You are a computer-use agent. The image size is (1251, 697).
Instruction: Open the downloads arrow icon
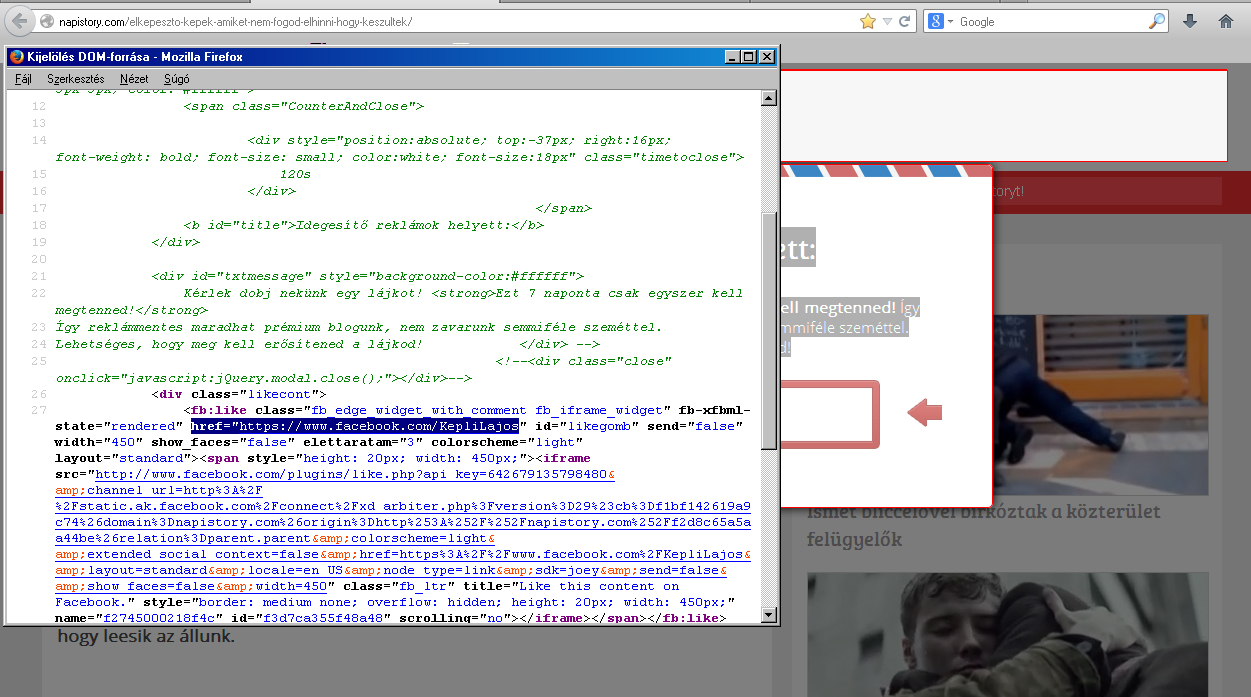1190,21
